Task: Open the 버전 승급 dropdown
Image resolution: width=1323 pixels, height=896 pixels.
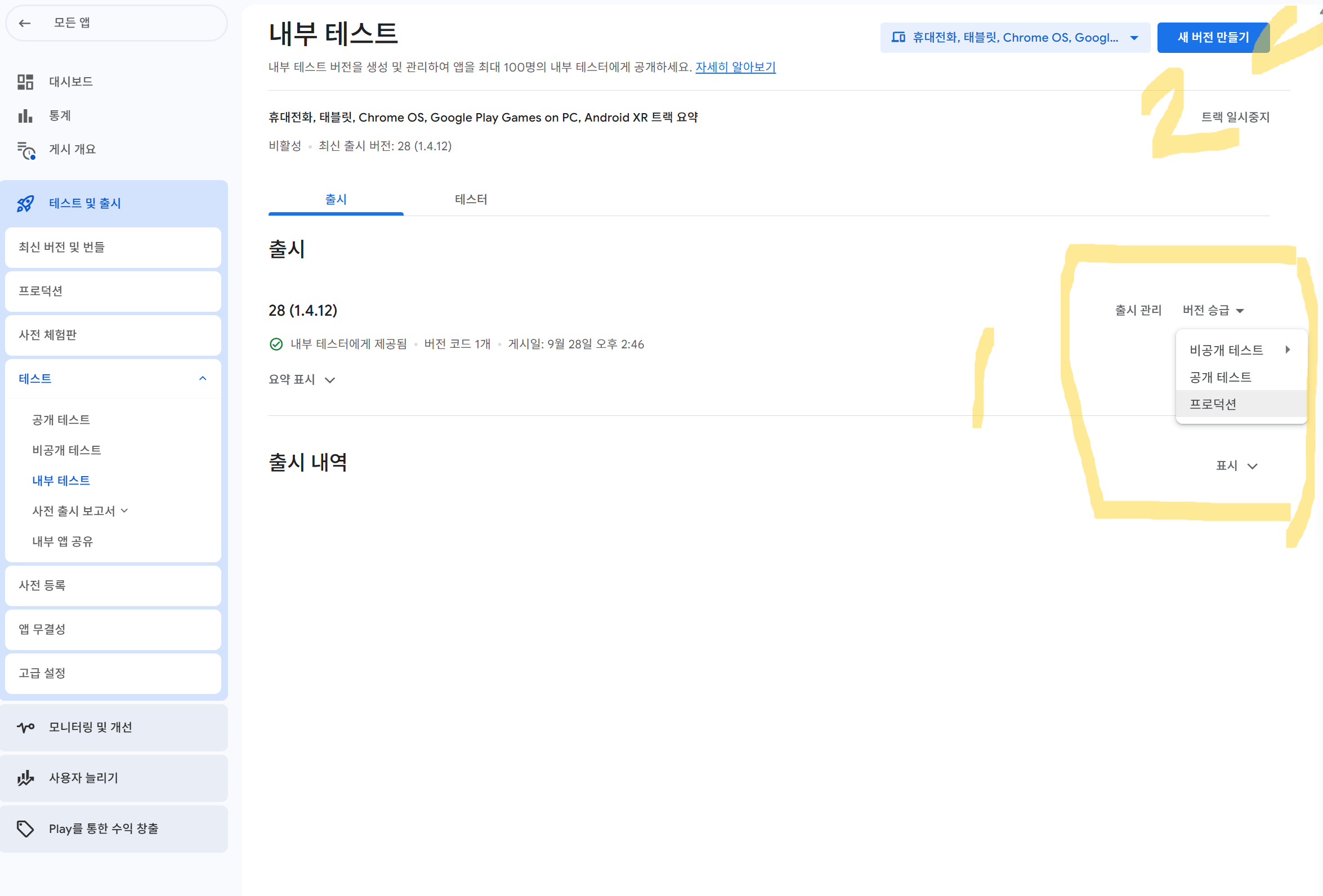Action: [x=1213, y=310]
